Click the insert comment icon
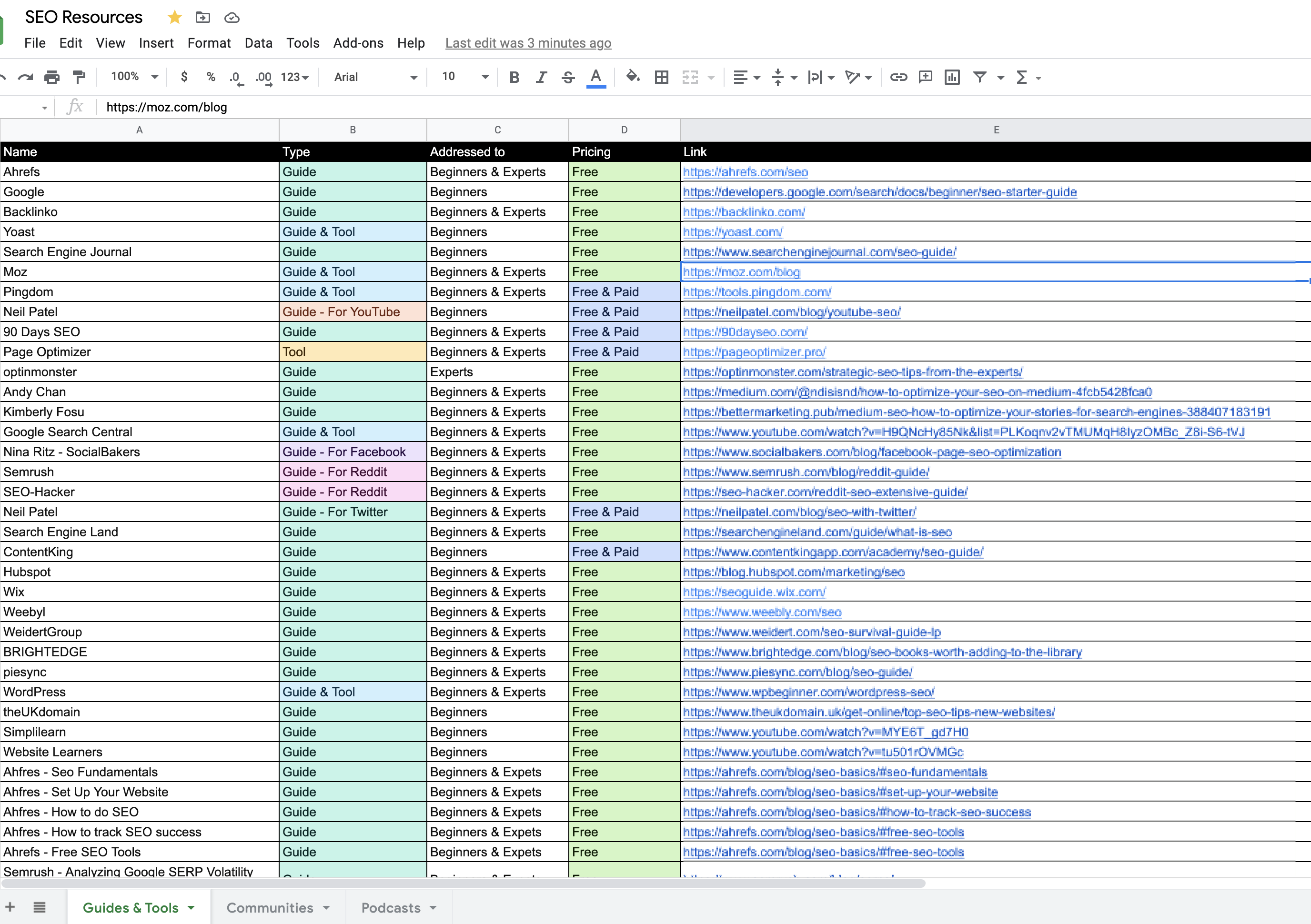1311x924 pixels. point(925,77)
